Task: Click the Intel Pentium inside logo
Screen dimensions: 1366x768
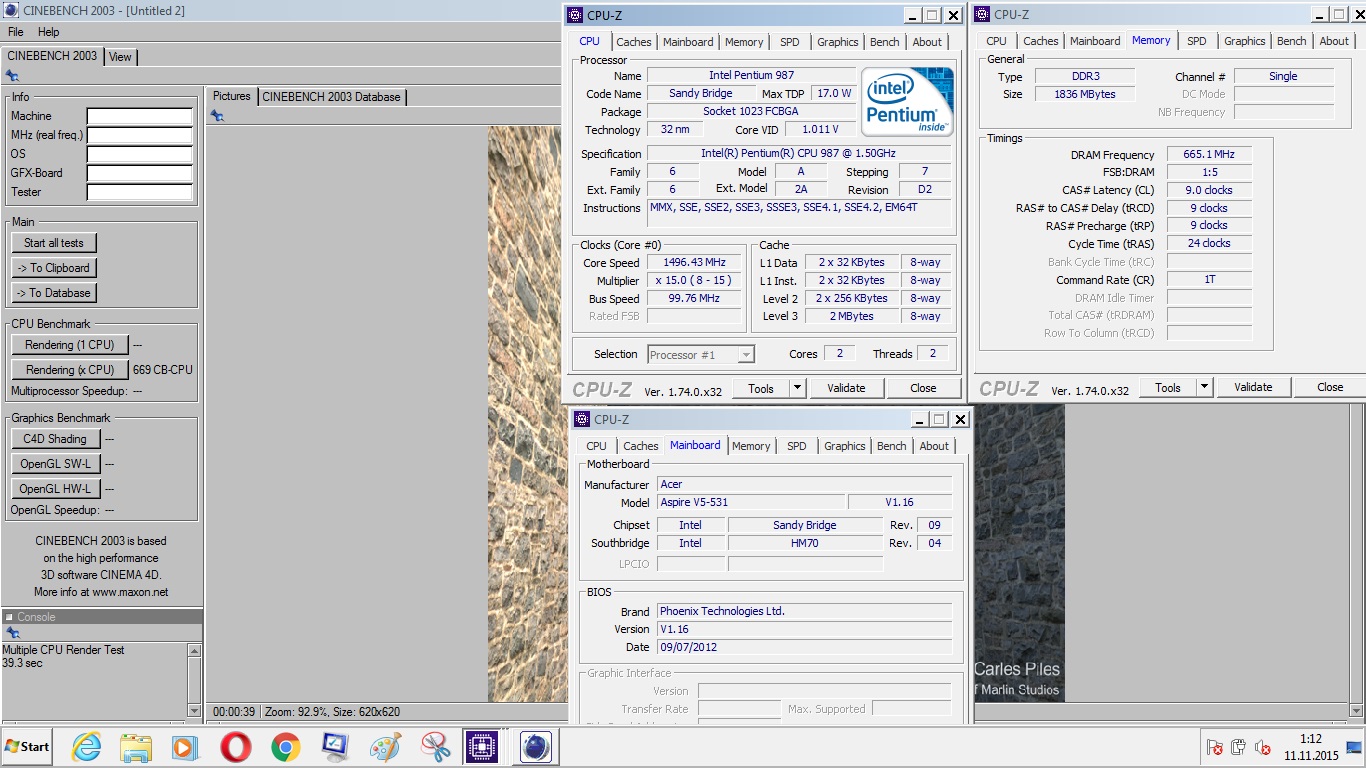Action: [907, 101]
